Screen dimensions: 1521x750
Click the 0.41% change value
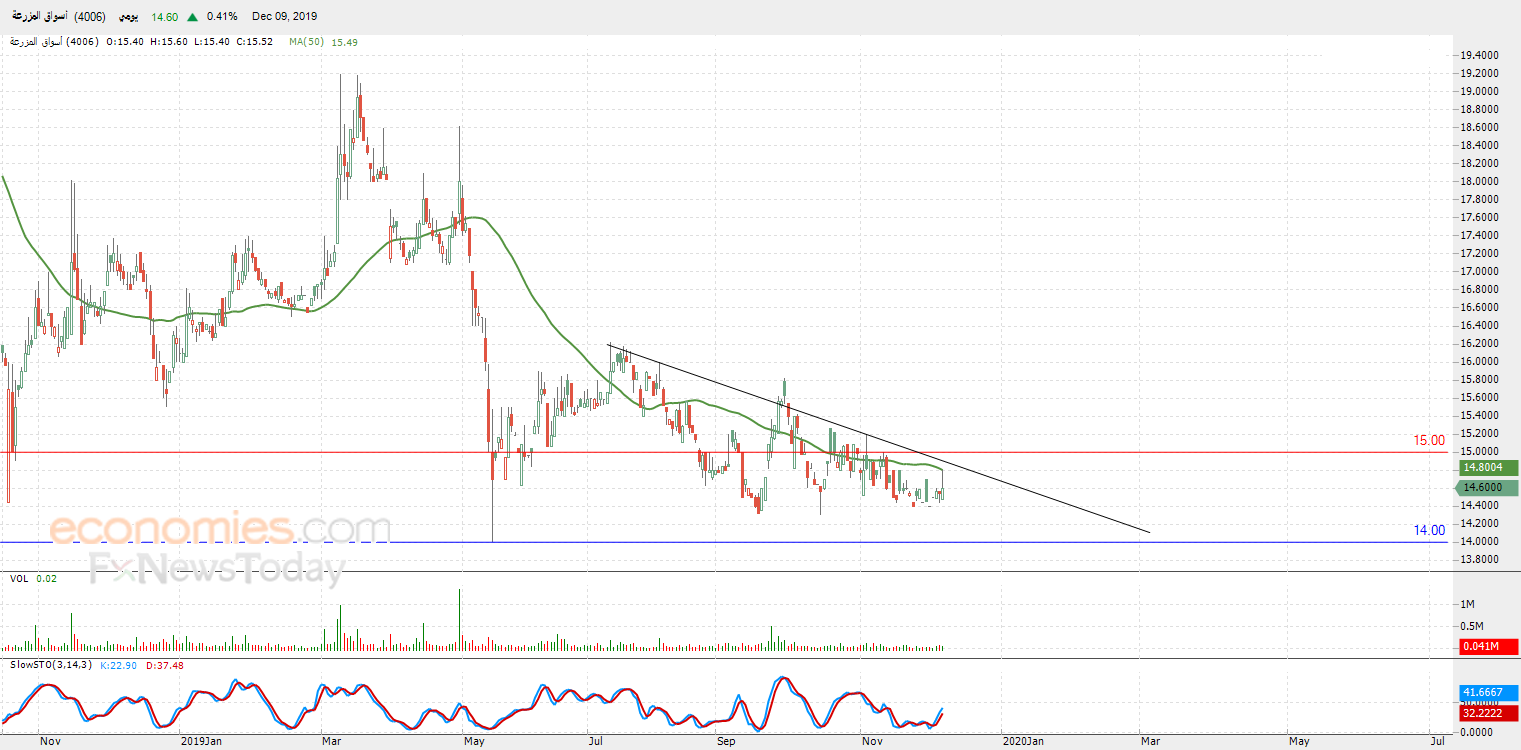[222, 17]
